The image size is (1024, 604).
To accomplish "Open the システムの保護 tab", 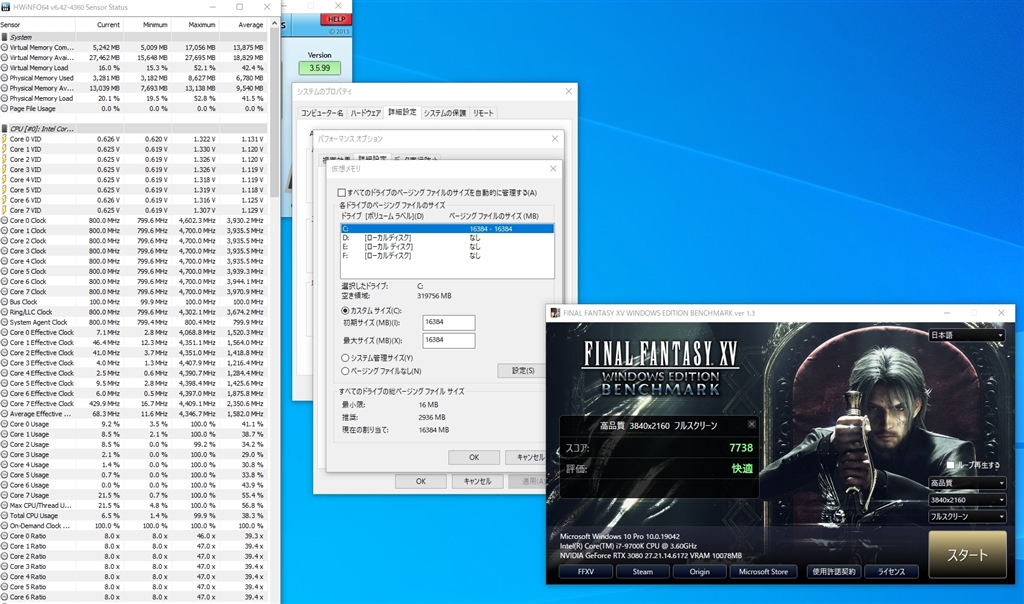I will pos(443,113).
